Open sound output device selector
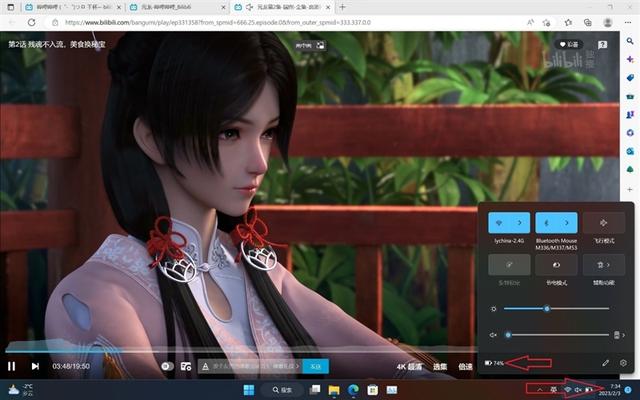Screen dimensions: 640x400 pos(619,335)
